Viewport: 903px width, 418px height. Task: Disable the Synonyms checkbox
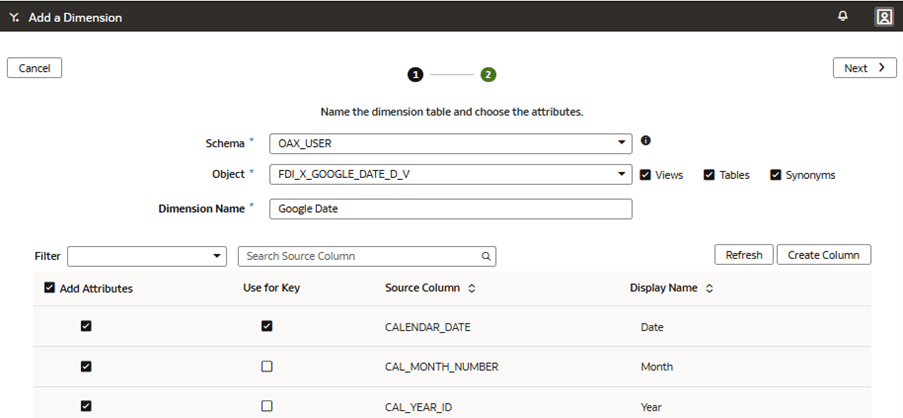pyautogui.click(x=775, y=175)
